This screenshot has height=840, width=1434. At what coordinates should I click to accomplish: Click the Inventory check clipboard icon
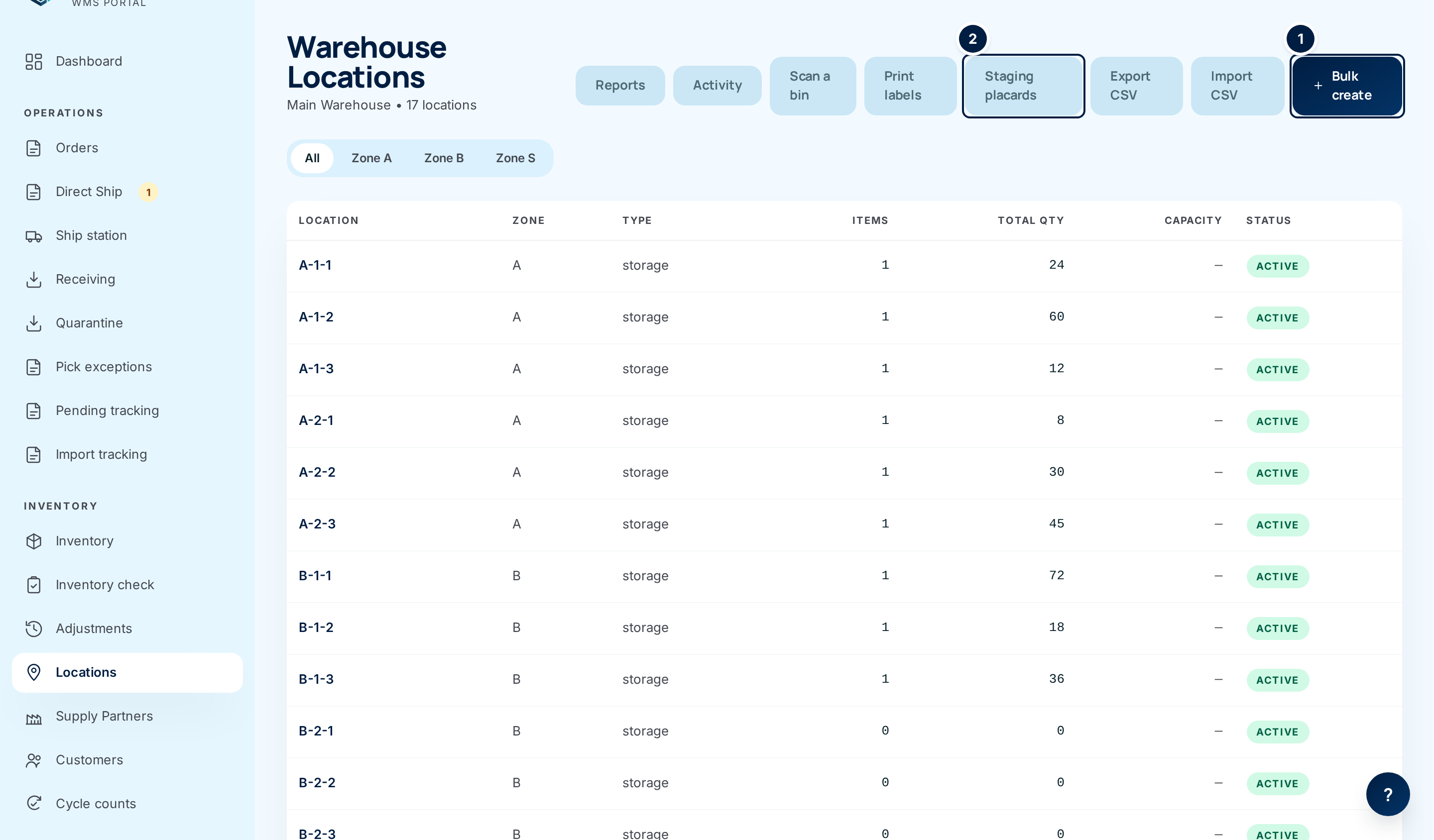pos(33,585)
